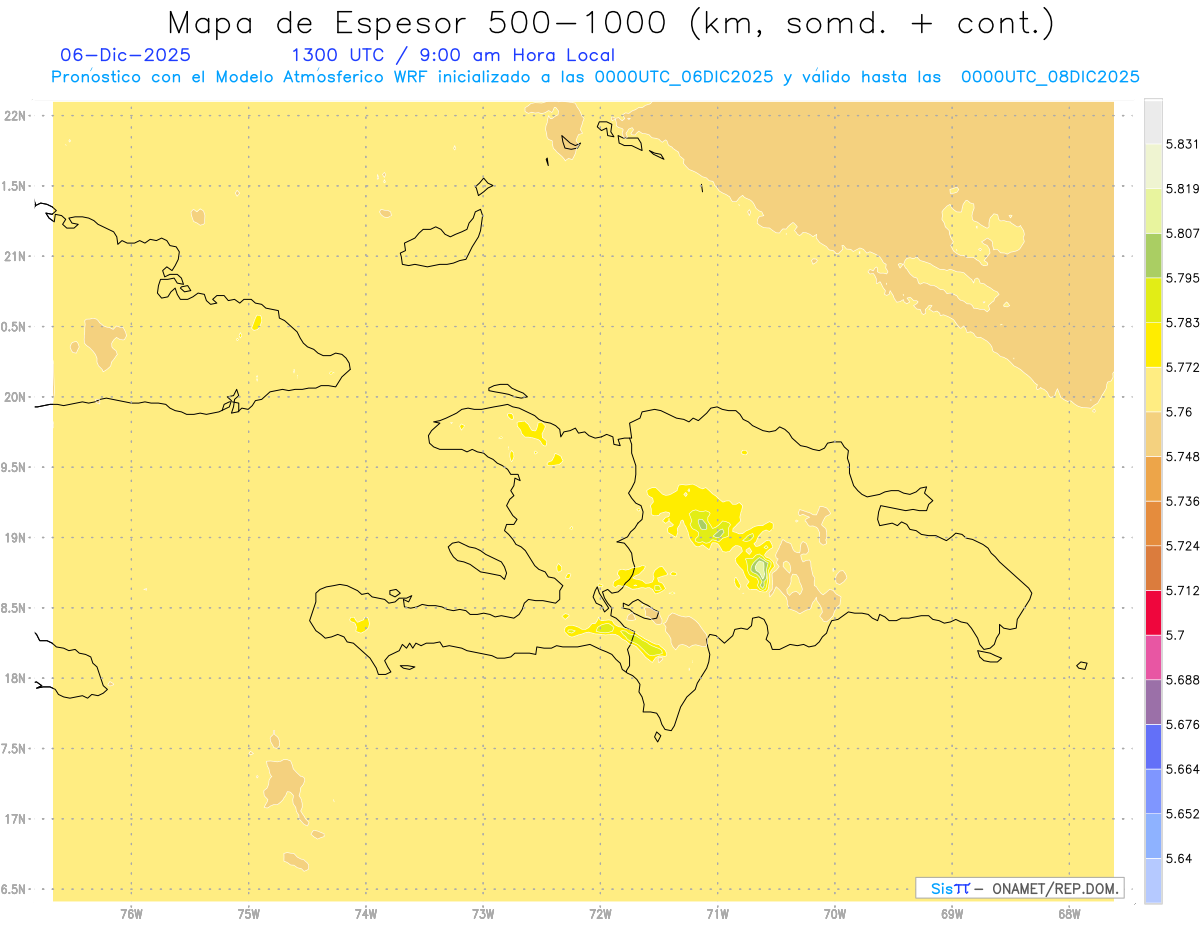Click the legend value 5.676
The image size is (1200, 927).
tap(1183, 724)
